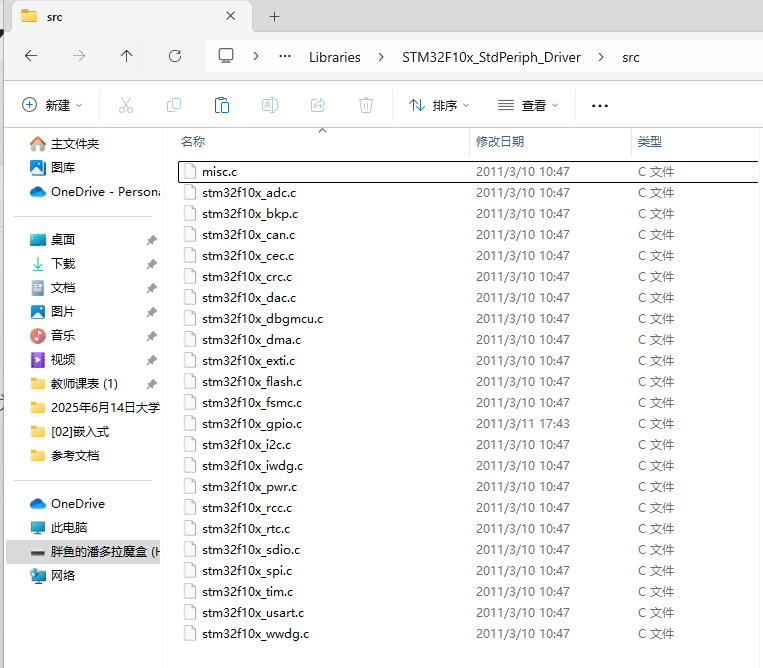The width and height of the screenshot is (763, 668).
Task: Open the Libraries breadcrumb folder
Action: tap(335, 57)
